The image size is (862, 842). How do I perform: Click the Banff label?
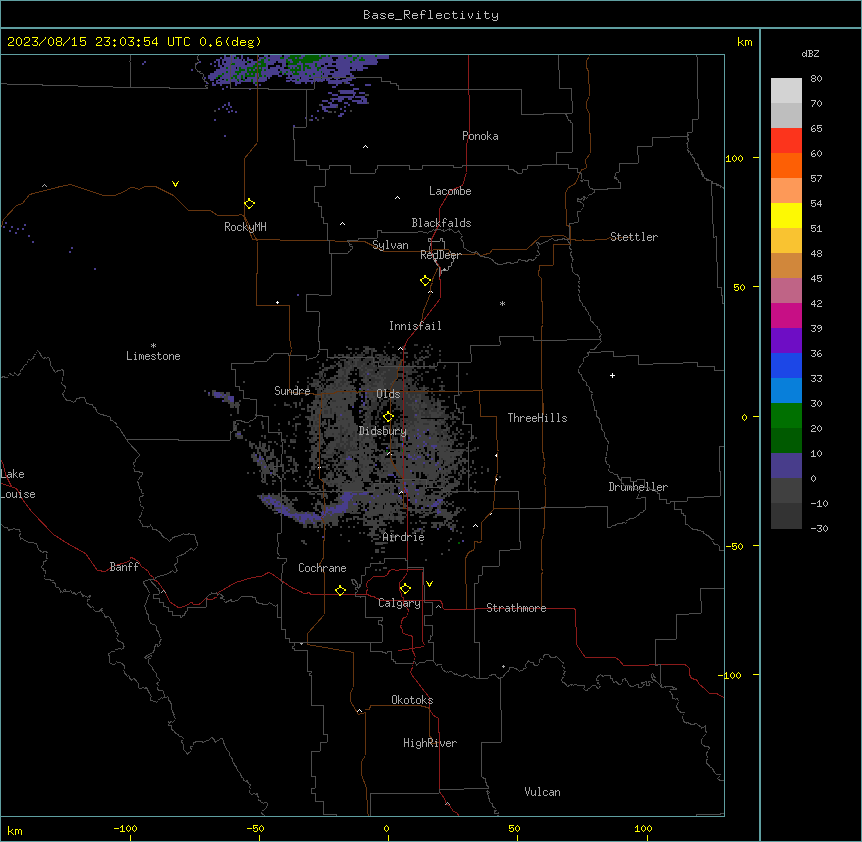(124, 567)
